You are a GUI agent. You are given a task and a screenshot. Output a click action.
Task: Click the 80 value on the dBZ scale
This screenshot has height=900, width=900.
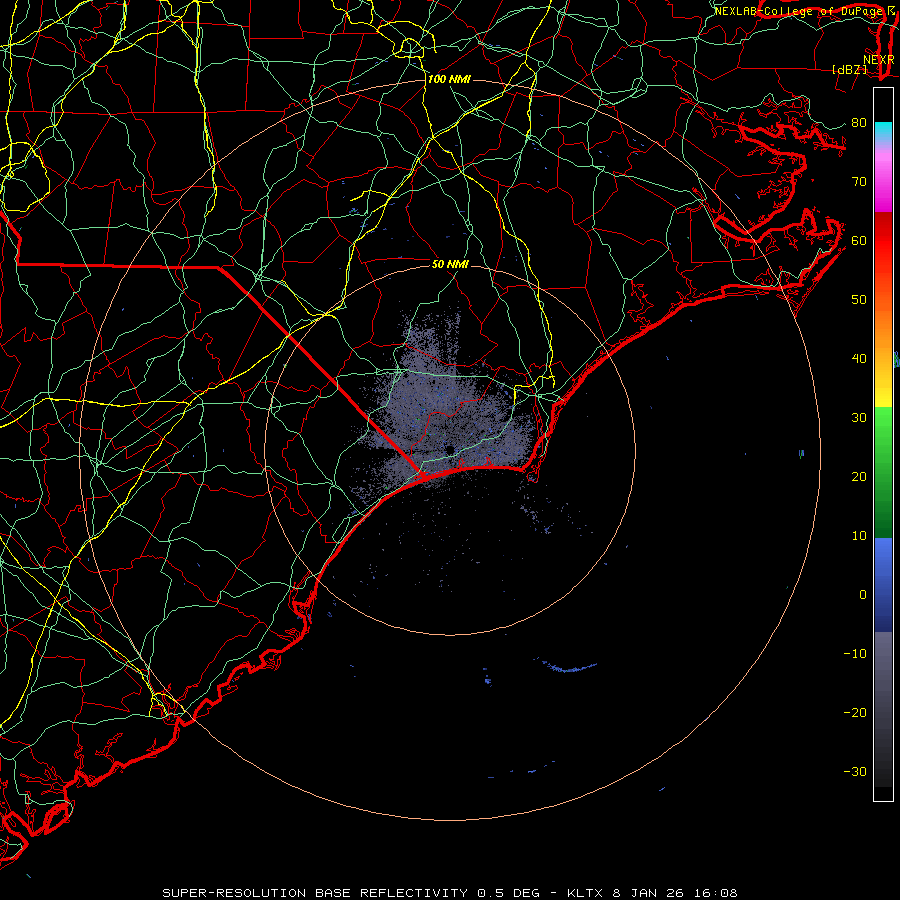point(859,122)
